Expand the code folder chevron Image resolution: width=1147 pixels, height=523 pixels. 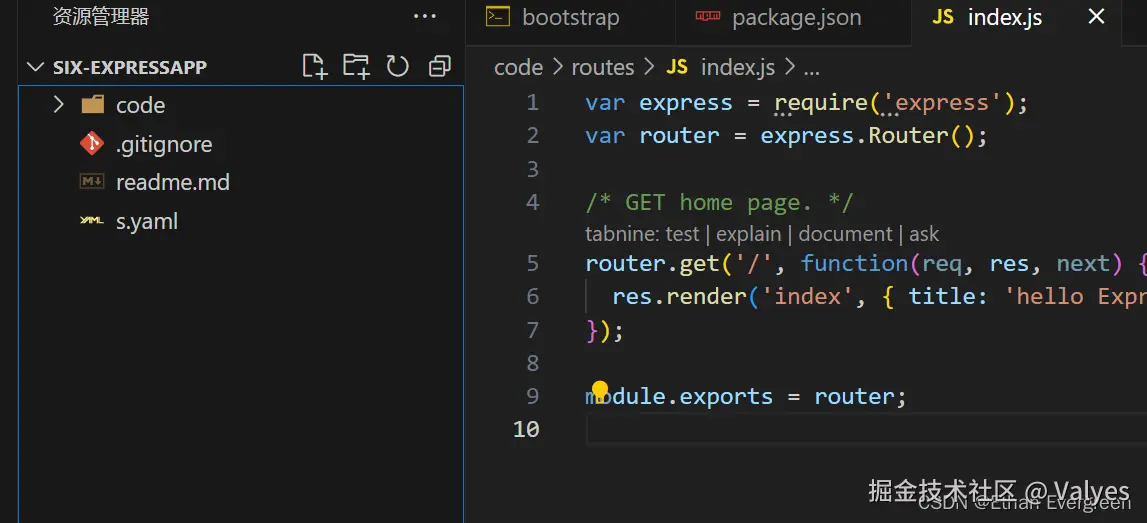59,105
